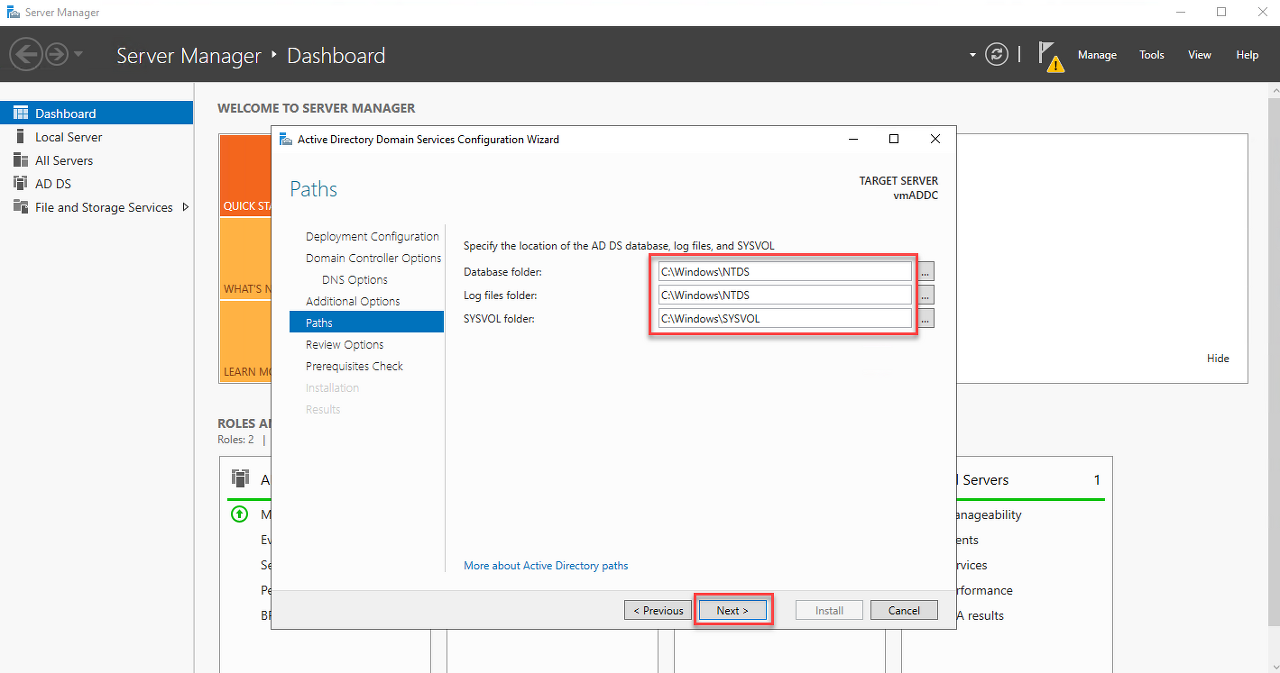
Task: Click the Previous button in wizard
Action: click(657, 610)
